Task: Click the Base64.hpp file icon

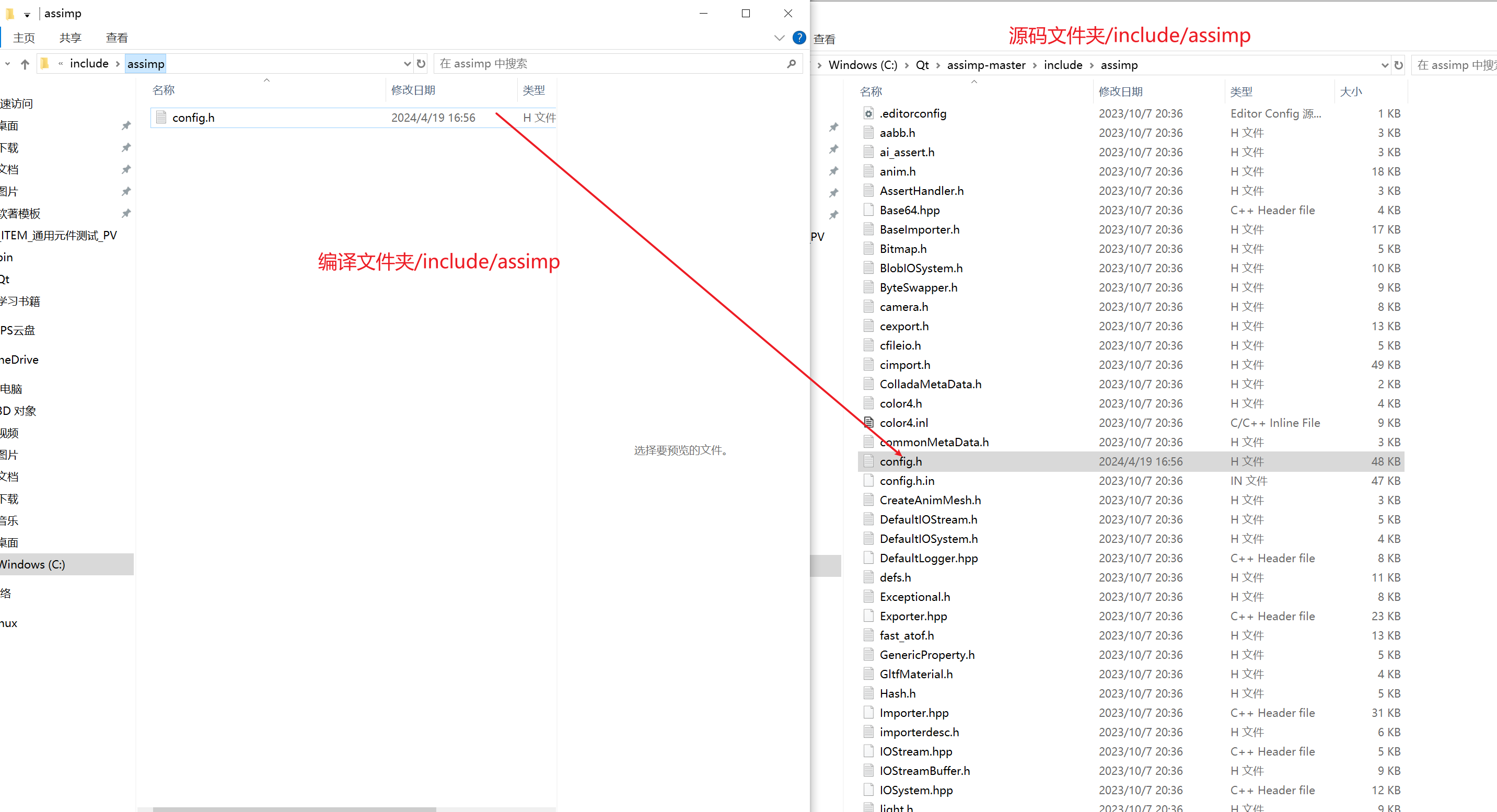Action: (x=868, y=210)
